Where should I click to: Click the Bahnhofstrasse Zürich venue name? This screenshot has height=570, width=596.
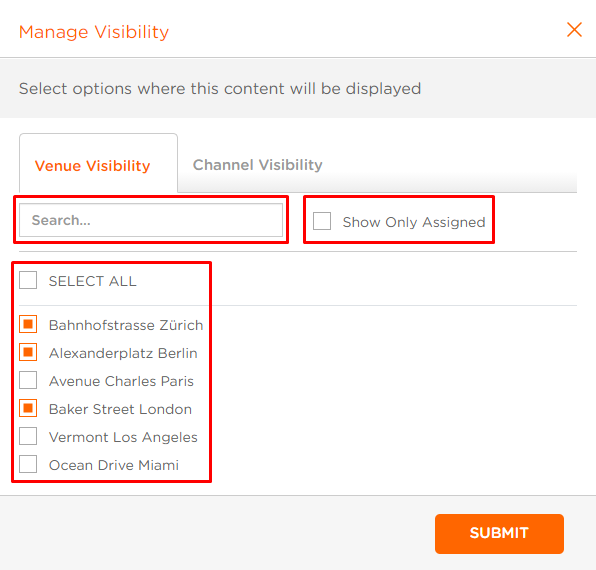126,325
